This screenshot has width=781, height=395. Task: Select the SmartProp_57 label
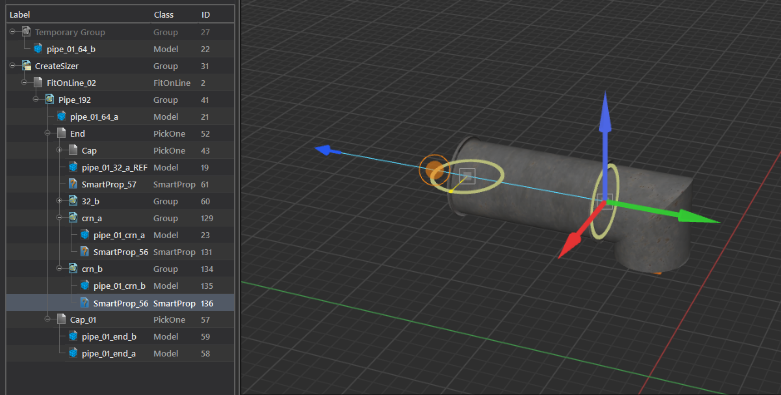(x=109, y=184)
